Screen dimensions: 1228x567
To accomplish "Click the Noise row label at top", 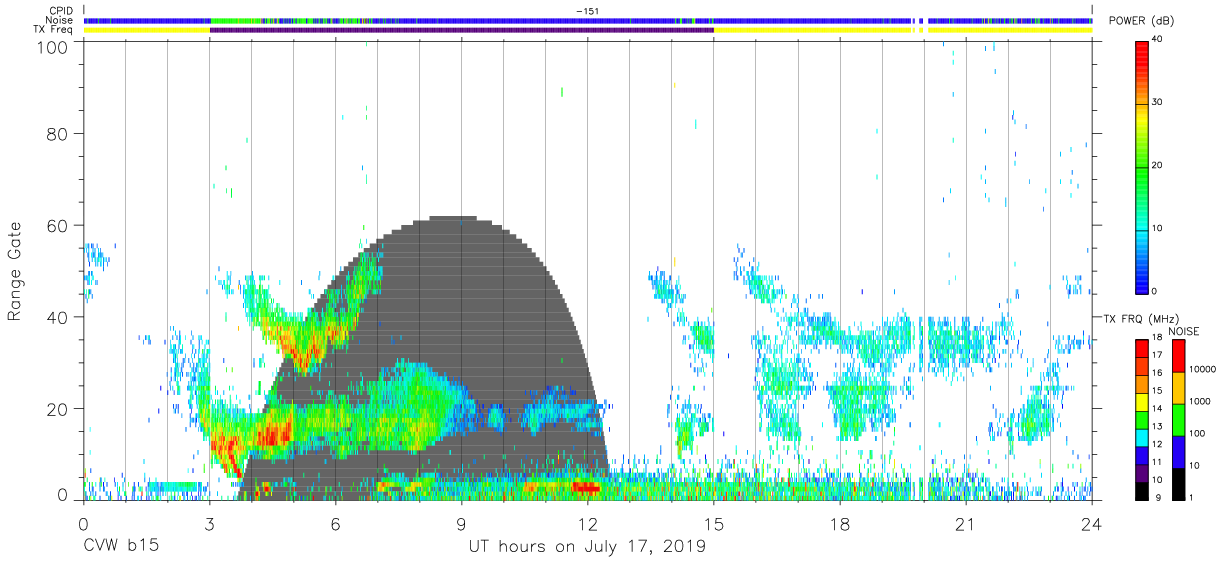I will point(60,20).
